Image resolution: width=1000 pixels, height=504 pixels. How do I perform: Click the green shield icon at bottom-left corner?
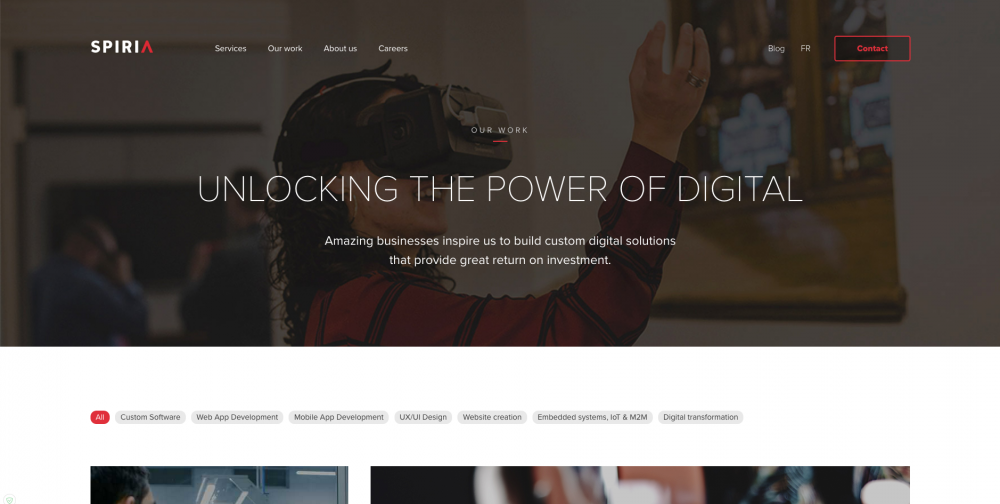tap(9, 500)
